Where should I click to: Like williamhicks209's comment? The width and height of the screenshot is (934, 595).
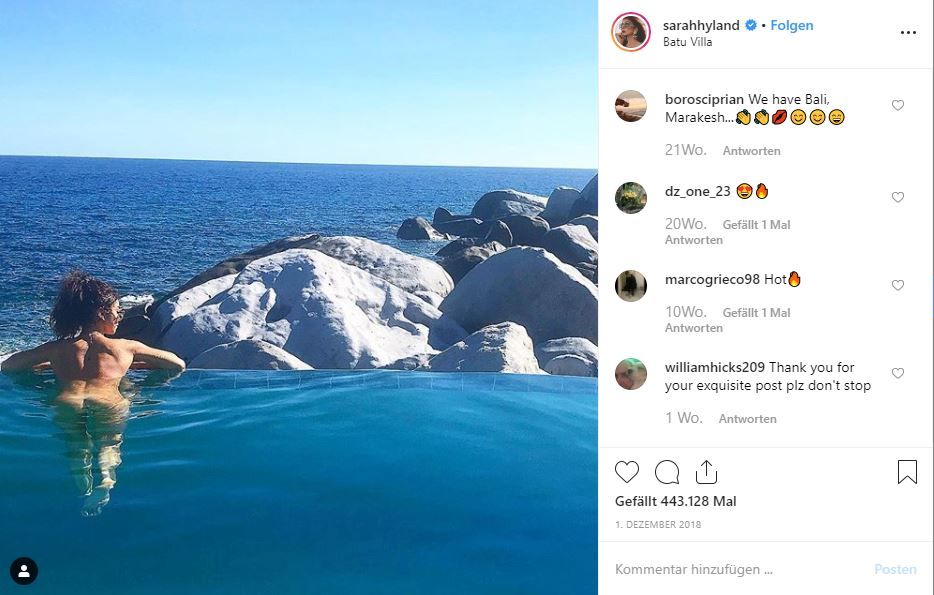click(898, 373)
